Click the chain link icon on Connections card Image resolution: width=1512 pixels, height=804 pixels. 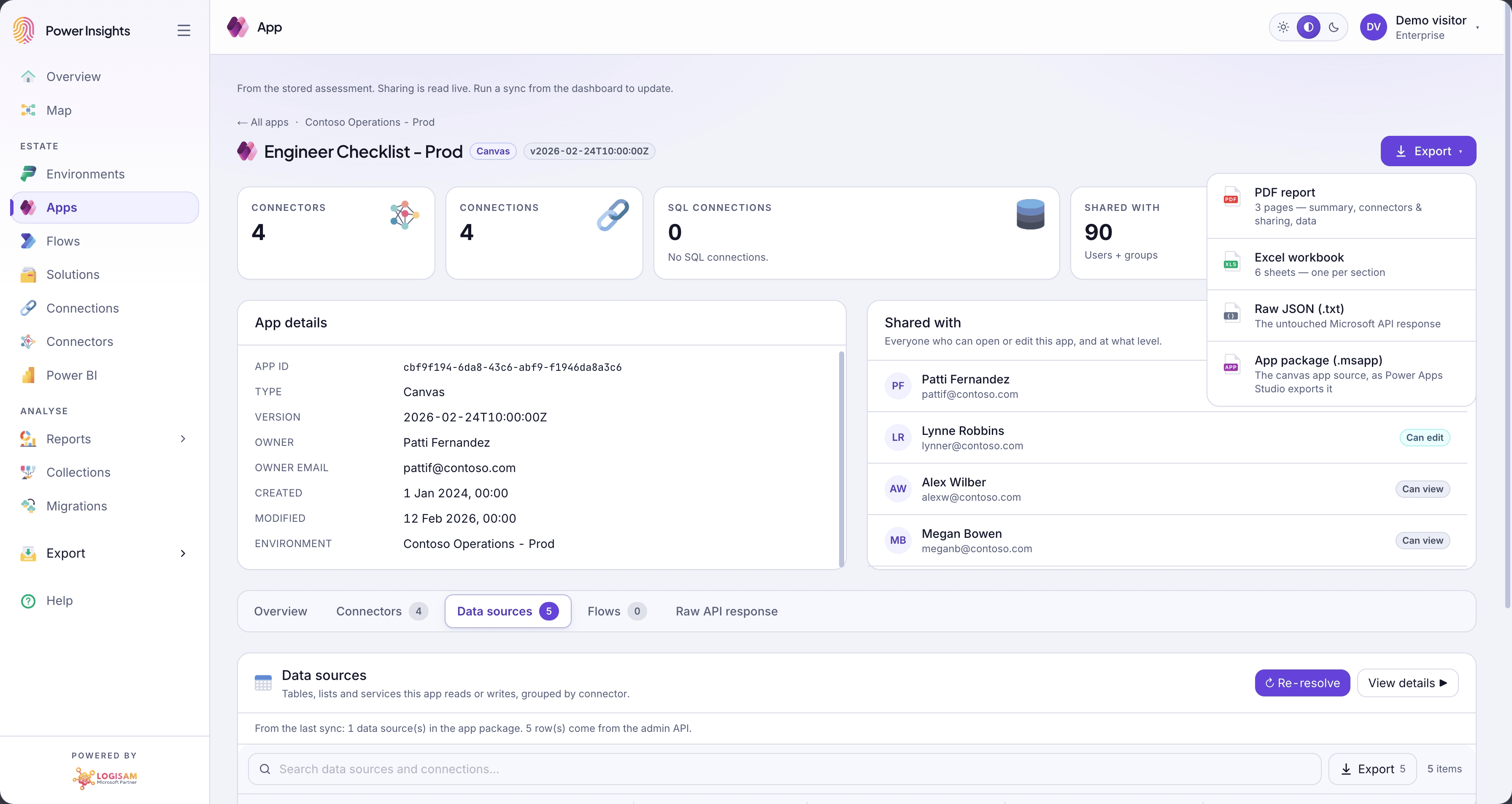(x=613, y=216)
